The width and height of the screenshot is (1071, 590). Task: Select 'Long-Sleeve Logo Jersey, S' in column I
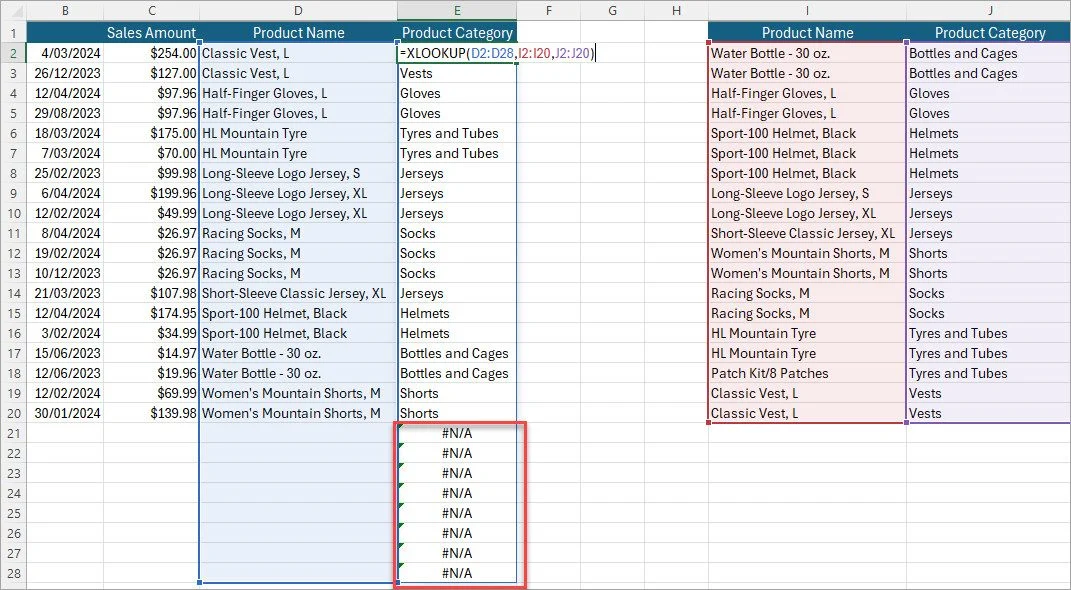click(807, 193)
